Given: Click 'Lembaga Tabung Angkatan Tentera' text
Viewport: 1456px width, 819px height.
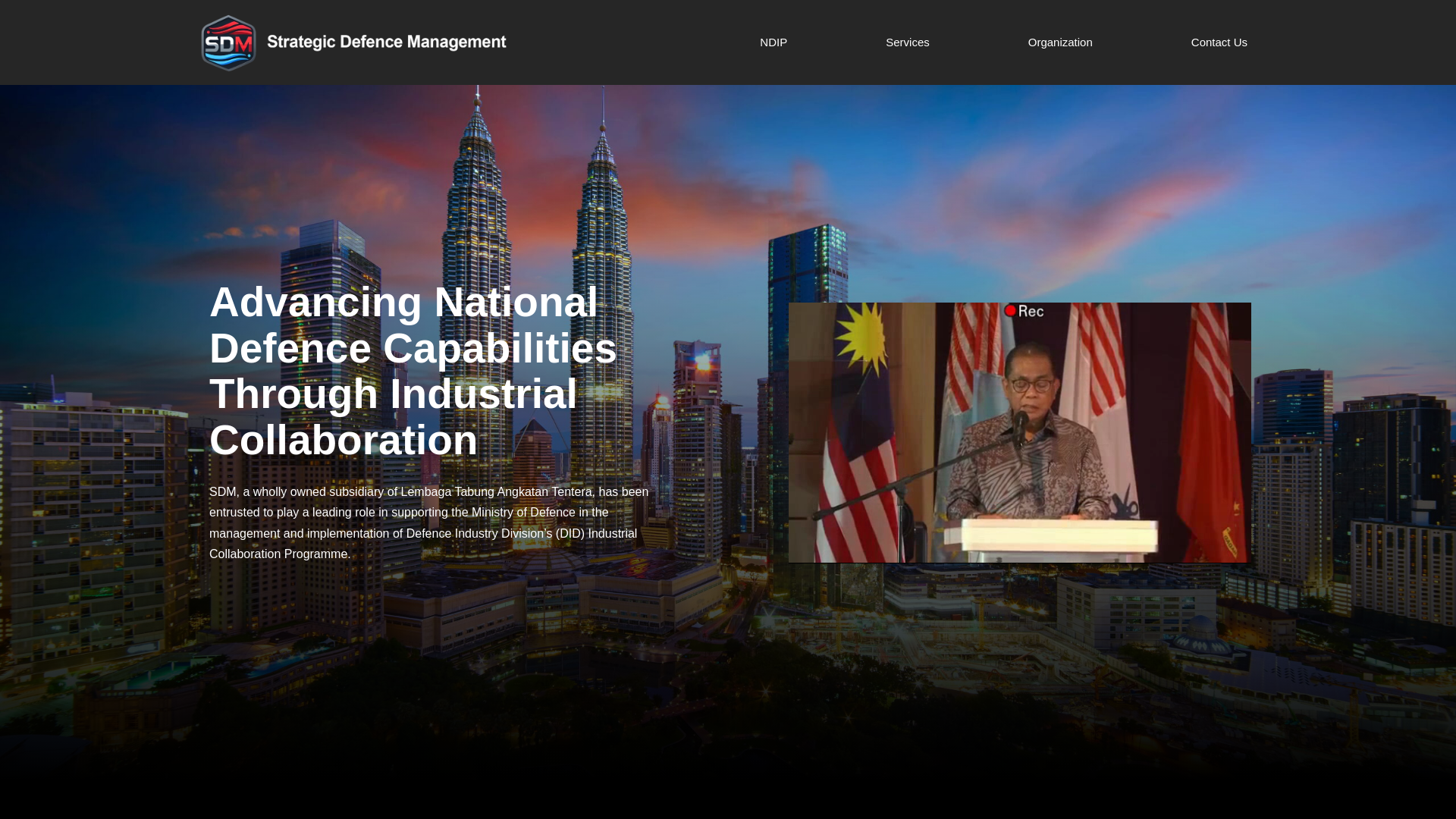Looking at the screenshot, I should point(496,492).
